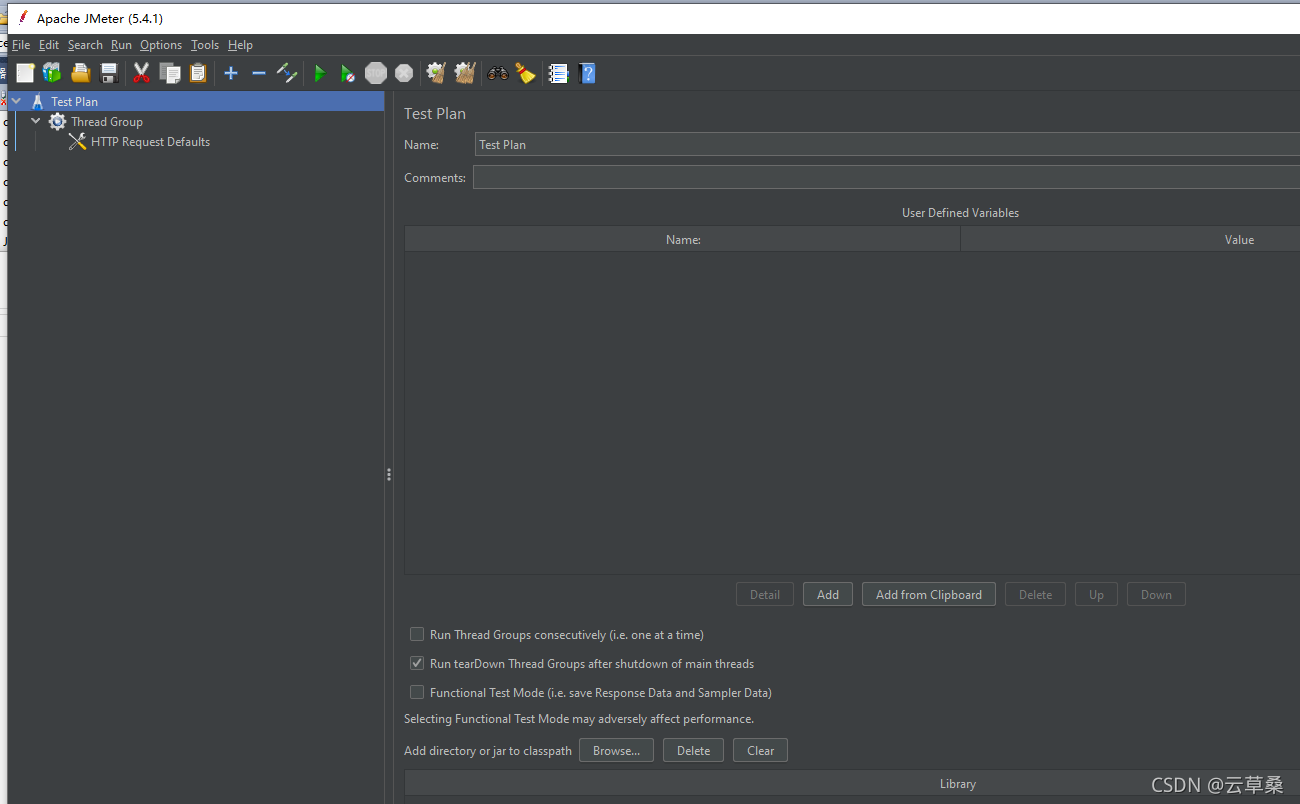This screenshot has height=804, width=1300.
Task: Save the test plan with floppy icon
Action: [x=109, y=73]
